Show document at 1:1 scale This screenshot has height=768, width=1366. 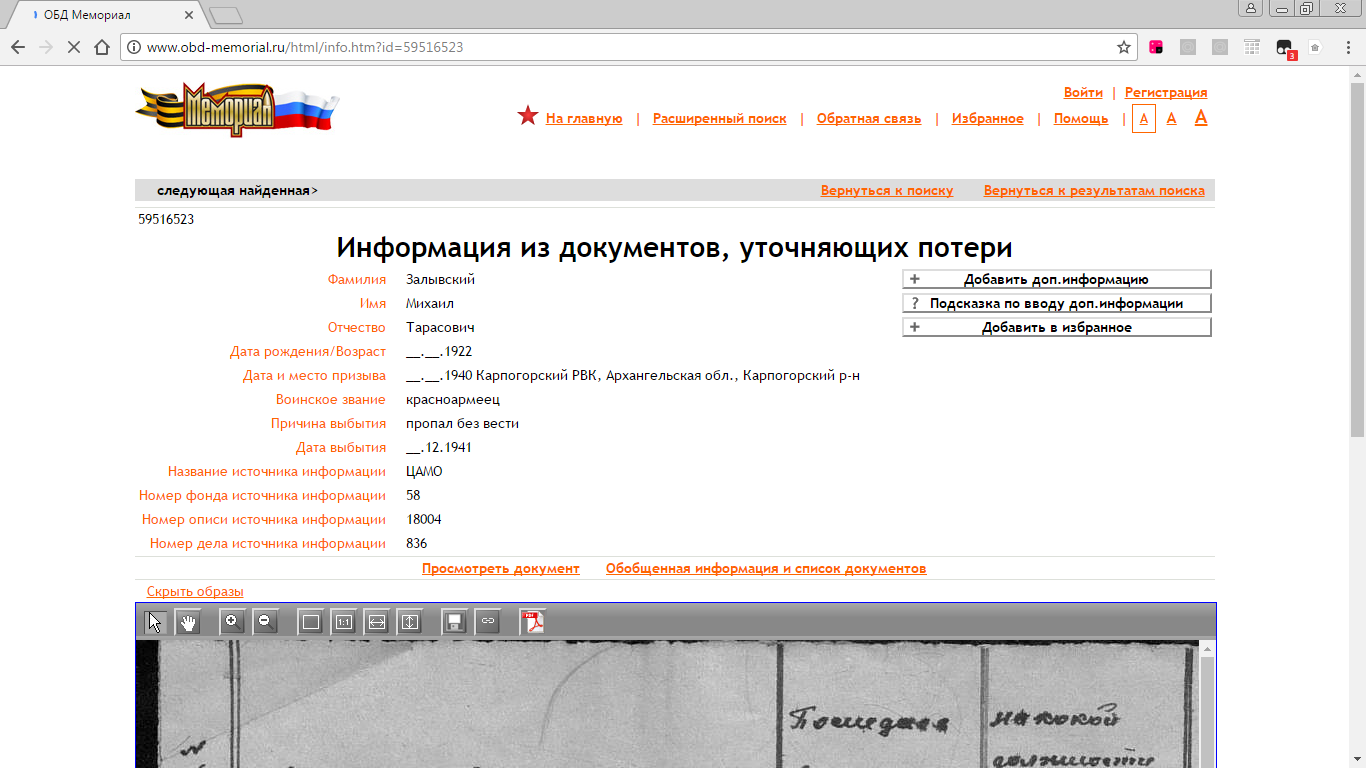(x=344, y=622)
